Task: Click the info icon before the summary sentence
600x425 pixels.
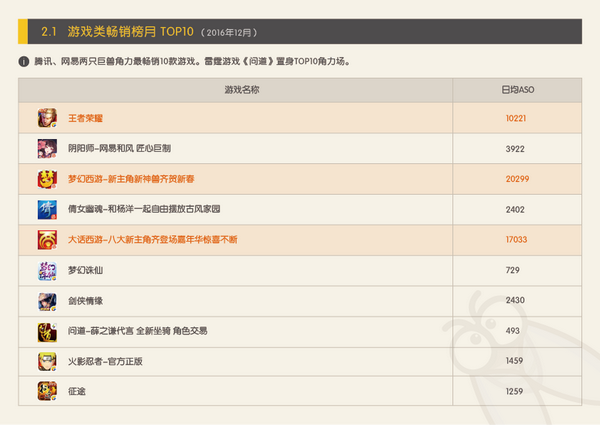Action: point(24,61)
